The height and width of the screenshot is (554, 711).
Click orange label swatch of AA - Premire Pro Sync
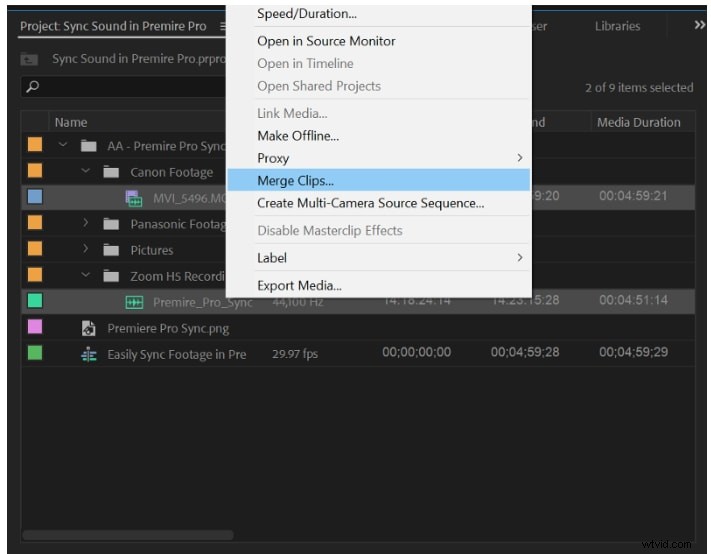(x=35, y=145)
